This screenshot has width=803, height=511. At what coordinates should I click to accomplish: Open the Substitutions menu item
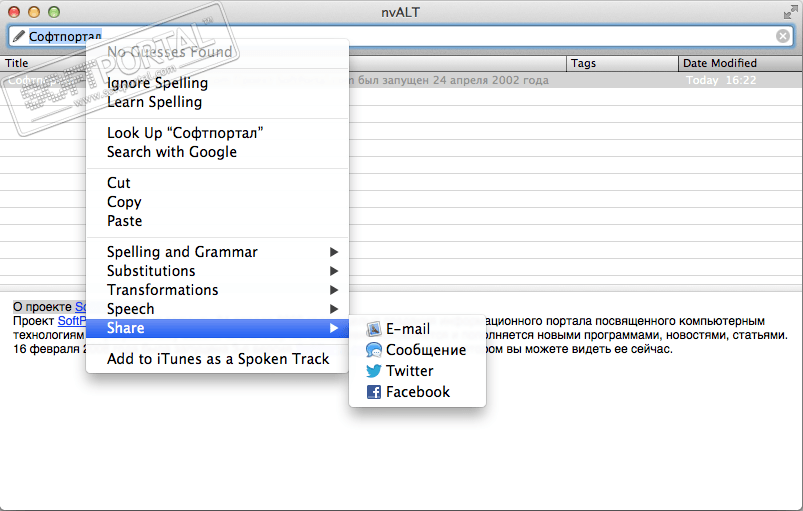click(x=218, y=271)
